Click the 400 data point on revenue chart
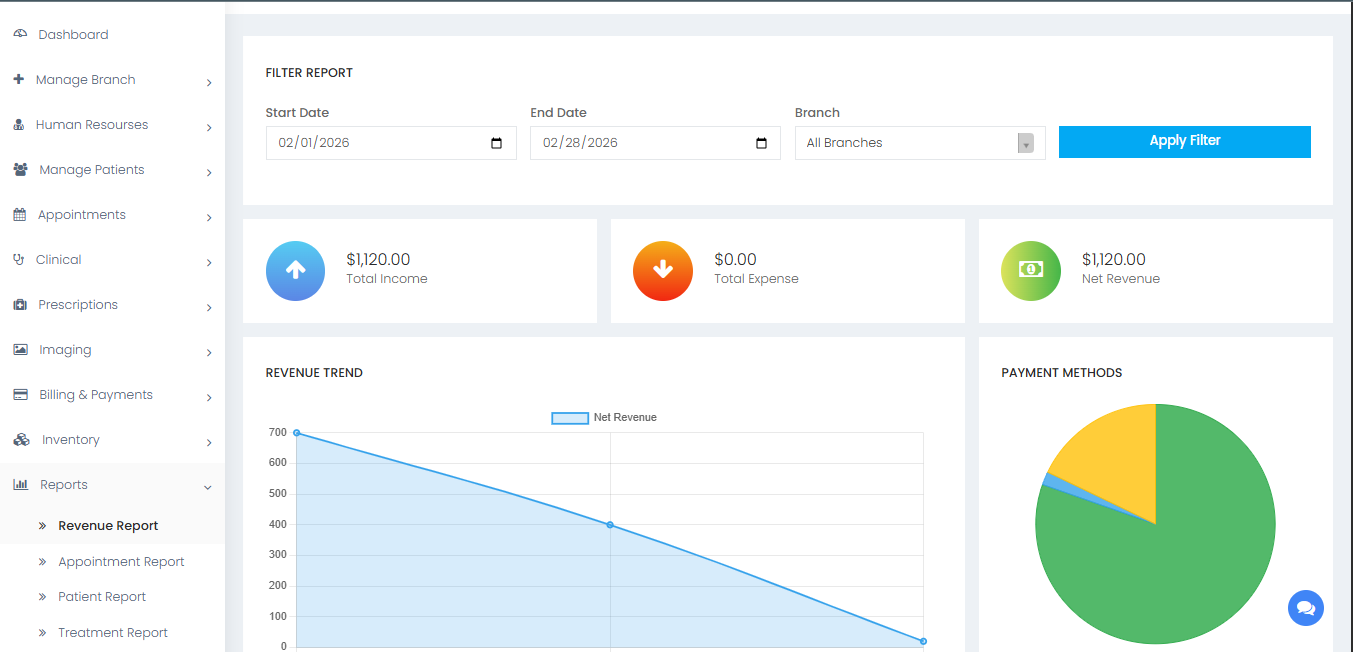Image resolution: width=1353 pixels, height=652 pixels. tap(610, 525)
